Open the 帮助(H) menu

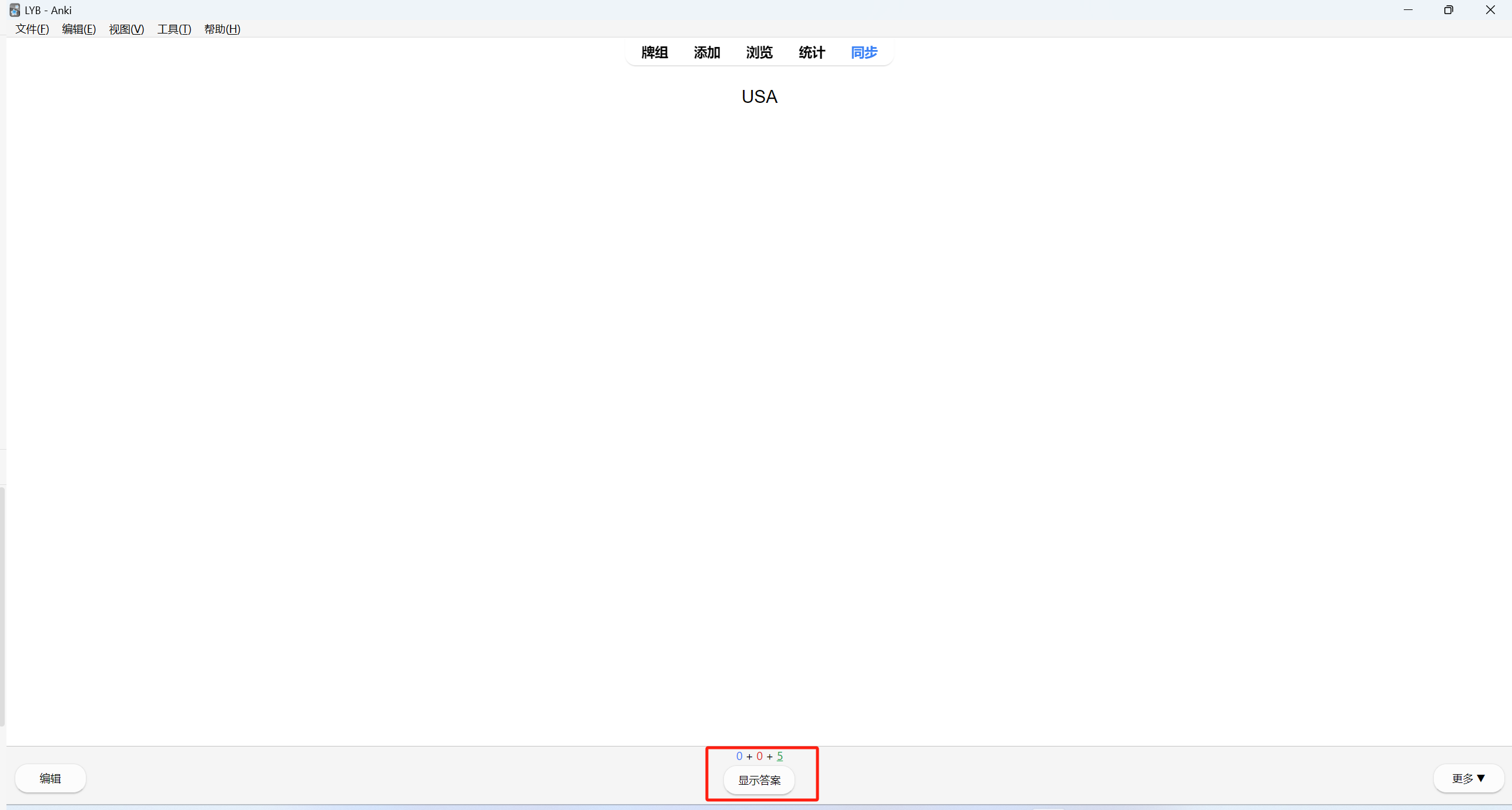click(x=222, y=29)
